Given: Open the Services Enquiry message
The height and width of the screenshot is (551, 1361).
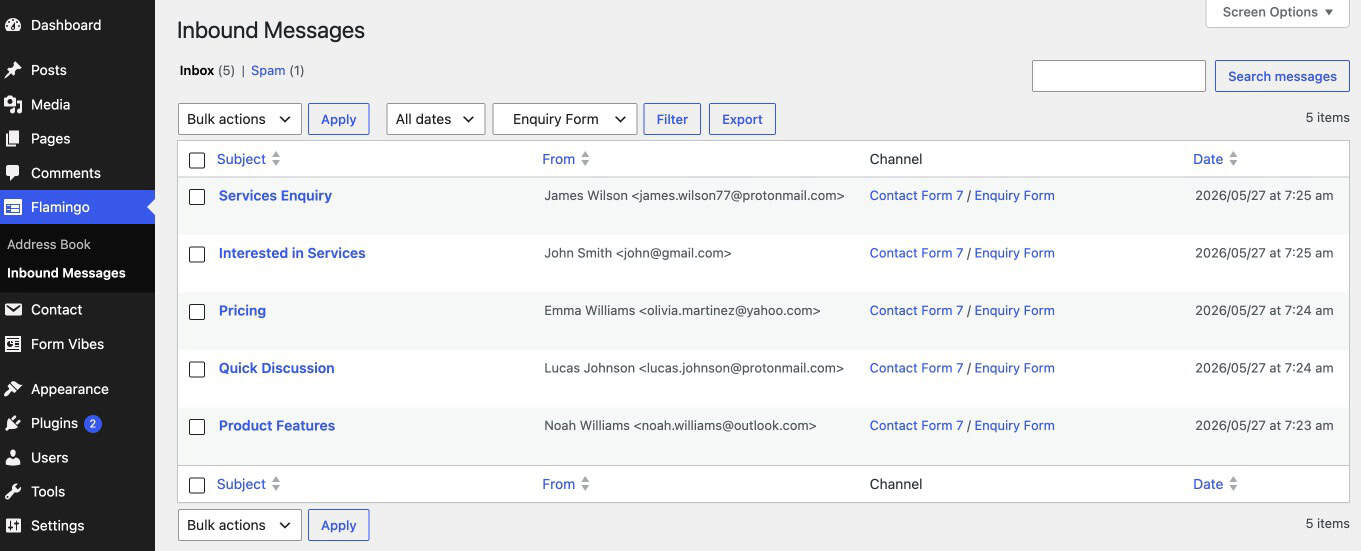Looking at the screenshot, I should [x=275, y=195].
